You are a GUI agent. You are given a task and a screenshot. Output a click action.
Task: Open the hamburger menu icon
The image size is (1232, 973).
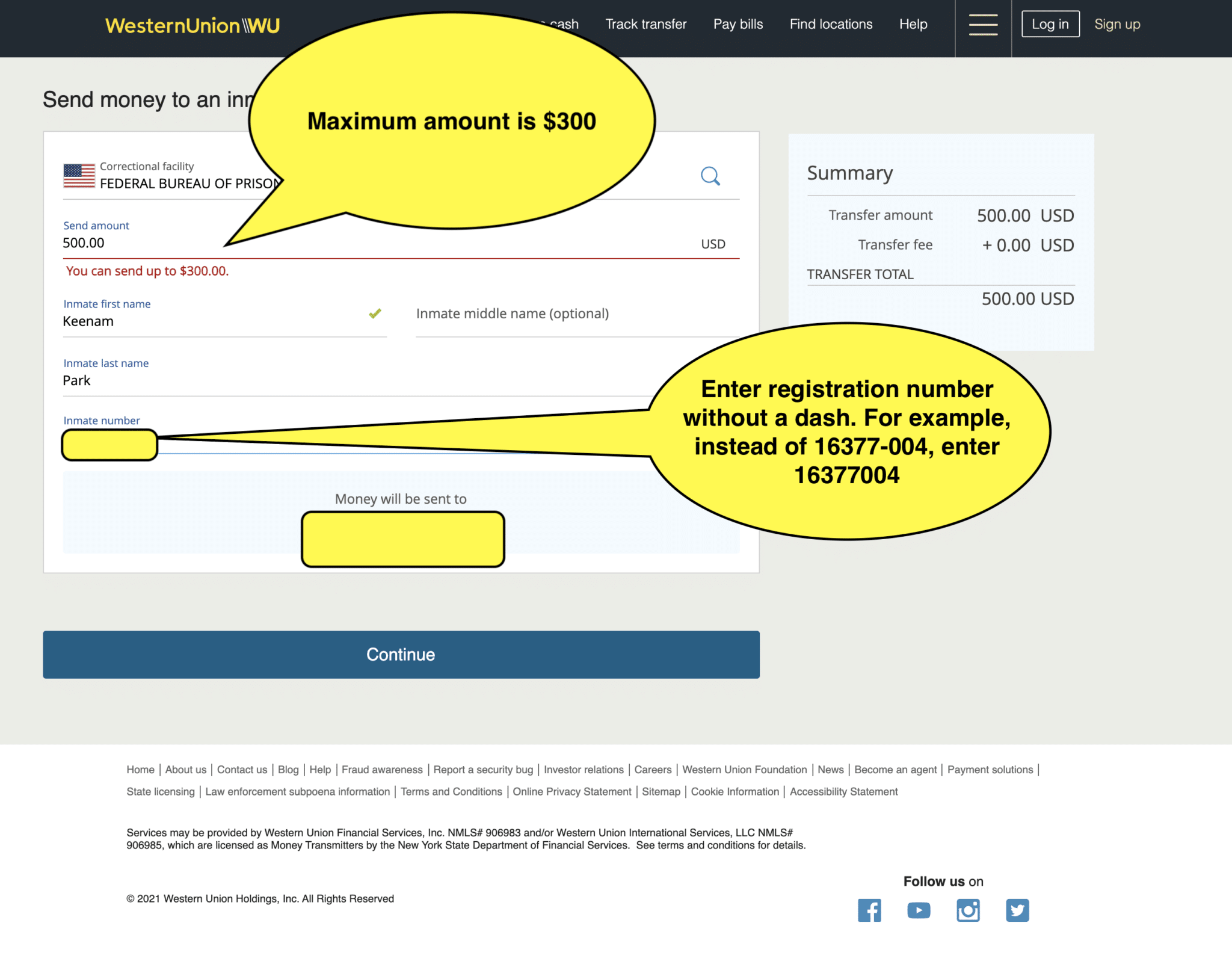tap(983, 25)
